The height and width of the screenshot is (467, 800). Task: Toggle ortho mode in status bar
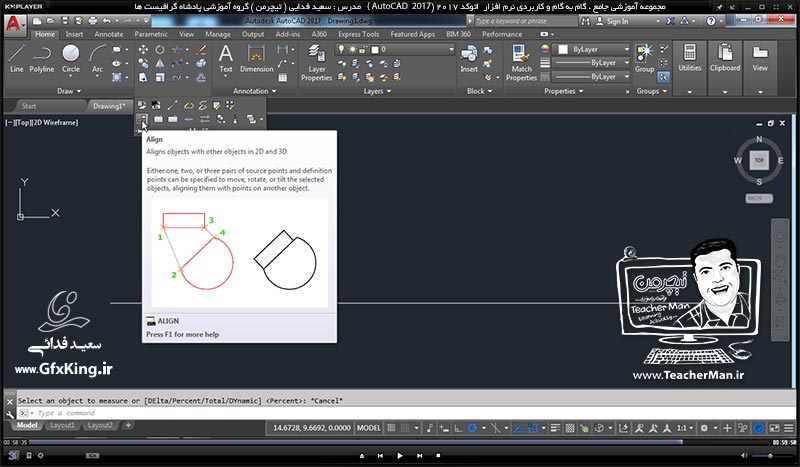458,428
